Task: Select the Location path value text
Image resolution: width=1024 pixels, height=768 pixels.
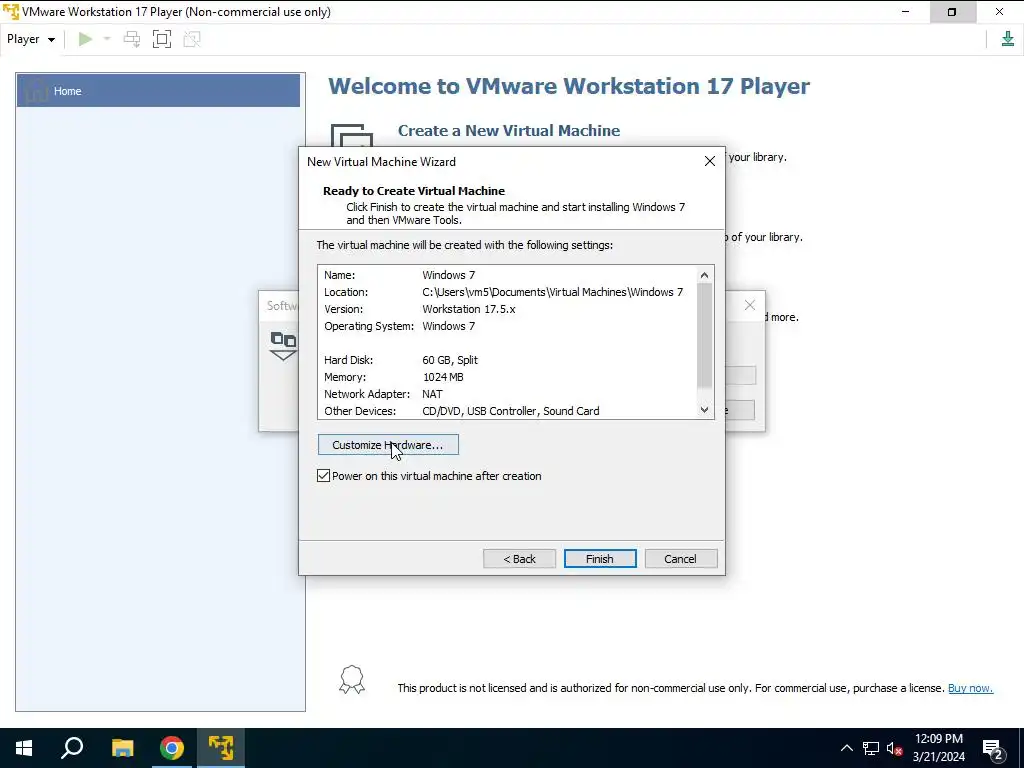Action: 552,292
